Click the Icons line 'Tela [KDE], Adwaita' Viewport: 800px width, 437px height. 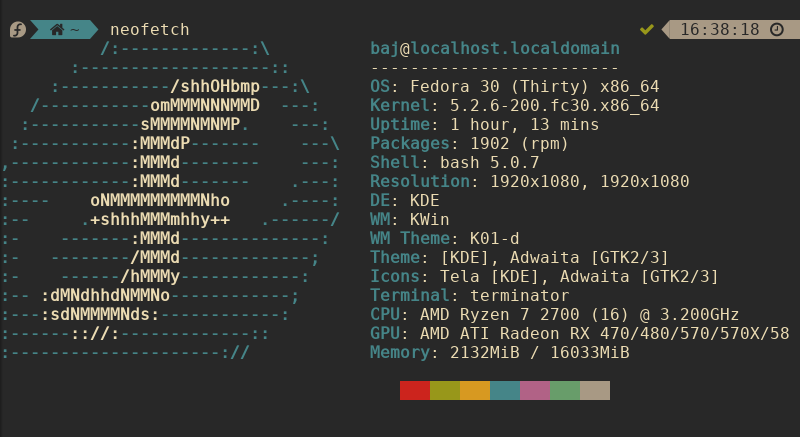[535, 277]
